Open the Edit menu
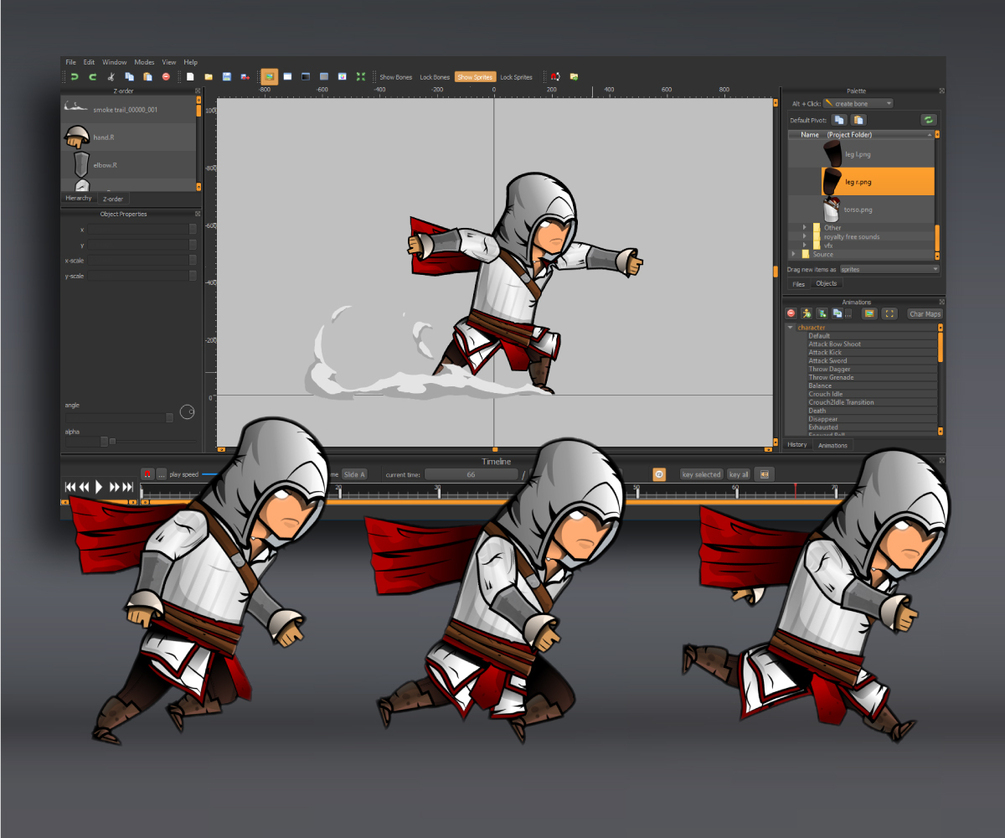The height and width of the screenshot is (838, 1005). click(89, 62)
